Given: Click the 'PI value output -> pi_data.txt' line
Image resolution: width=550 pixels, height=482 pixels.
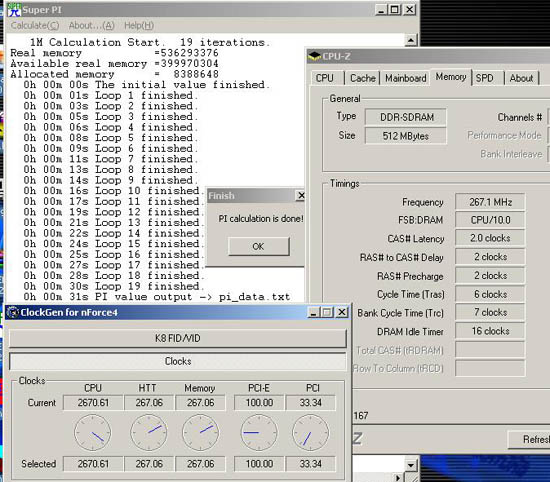Looking at the screenshot, I should coord(157,297).
